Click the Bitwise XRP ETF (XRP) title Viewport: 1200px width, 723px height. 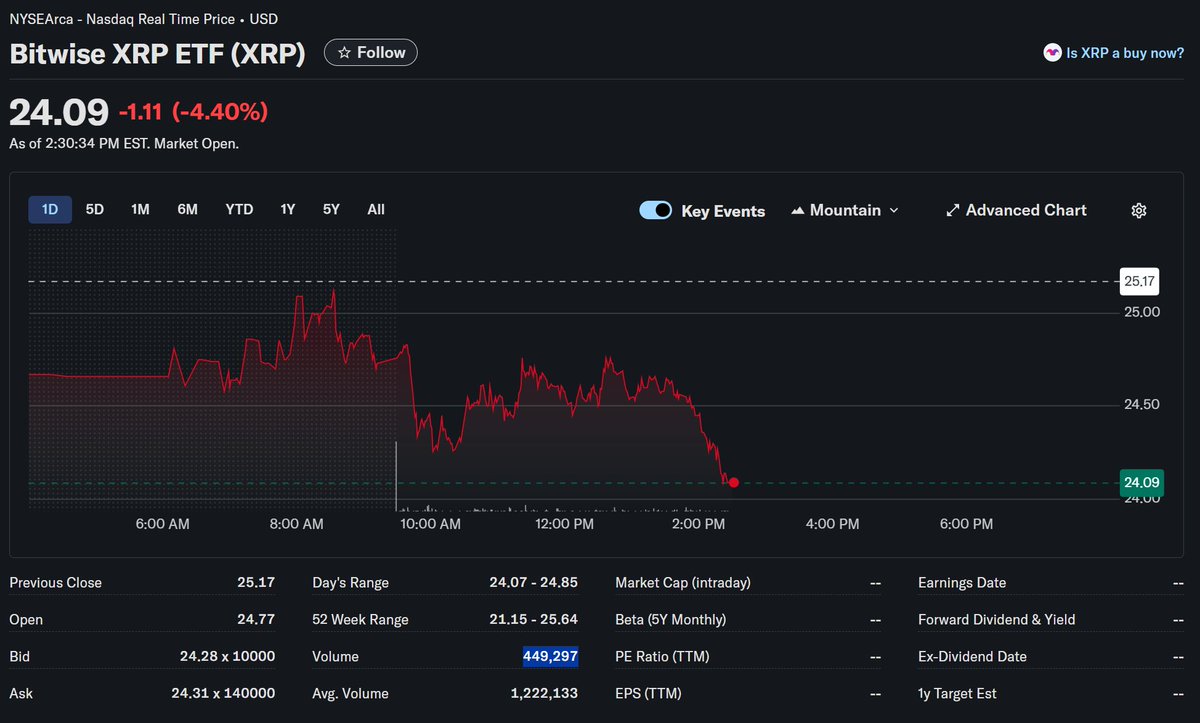point(158,53)
